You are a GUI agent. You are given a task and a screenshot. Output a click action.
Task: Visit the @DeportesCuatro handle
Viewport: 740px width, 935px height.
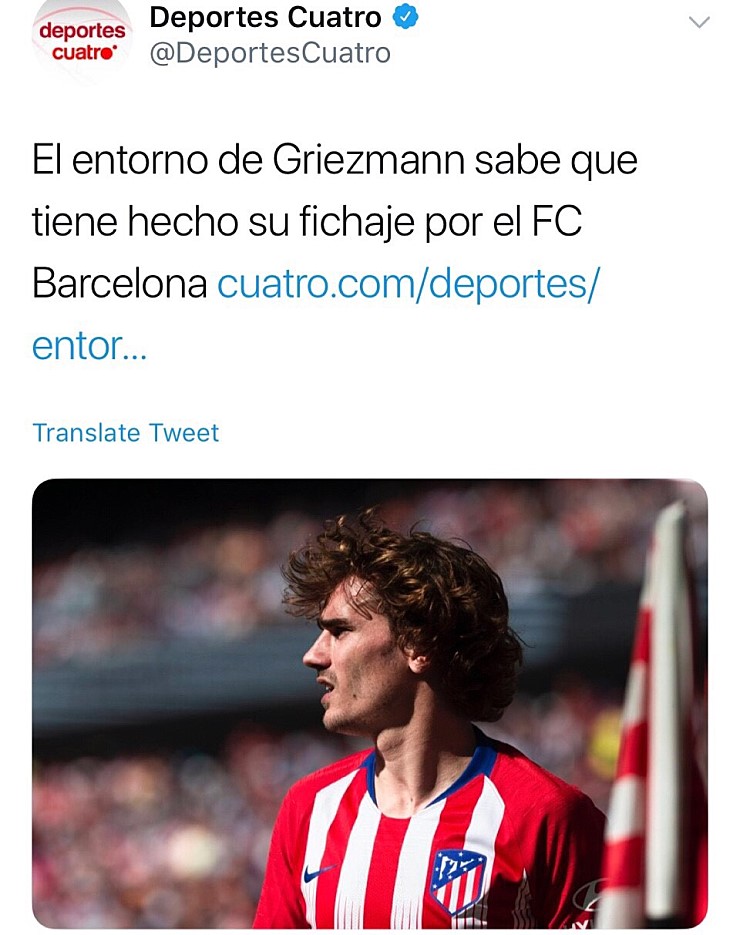point(270,53)
